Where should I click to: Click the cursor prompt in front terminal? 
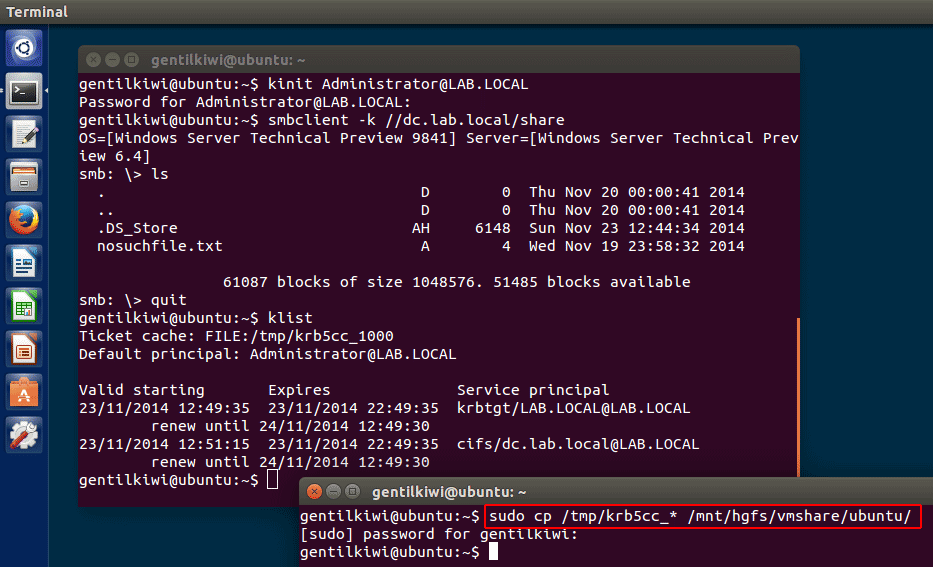coord(493,552)
